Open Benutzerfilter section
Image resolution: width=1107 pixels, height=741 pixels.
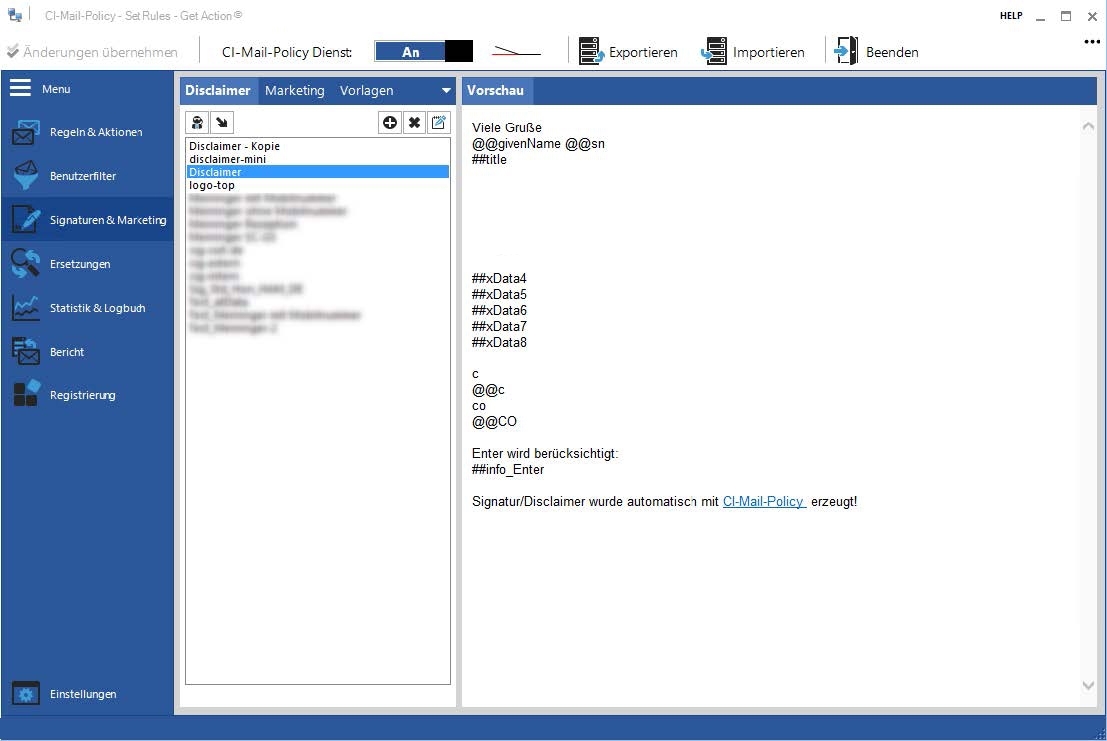pyautogui.click(x=88, y=176)
